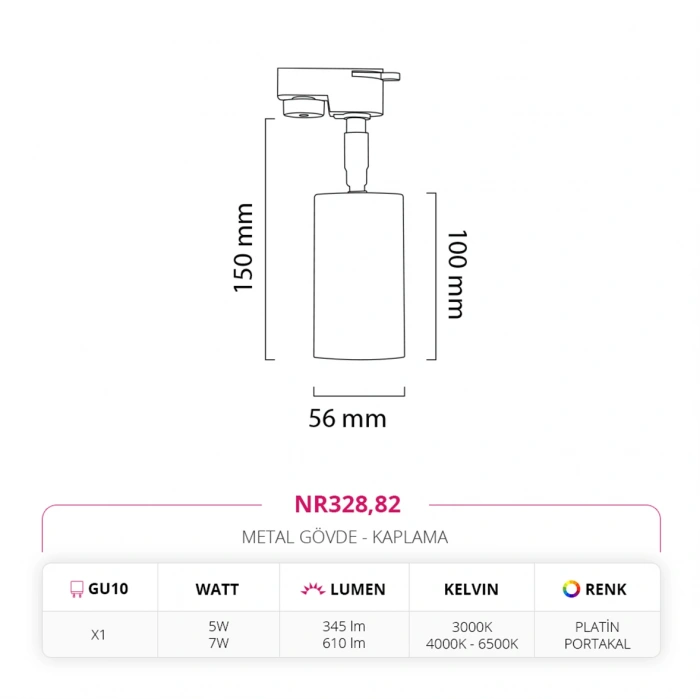Image resolution: width=700 pixels, height=700 pixels.
Task: Click the PORTAKAL color option
Action: tap(597, 643)
